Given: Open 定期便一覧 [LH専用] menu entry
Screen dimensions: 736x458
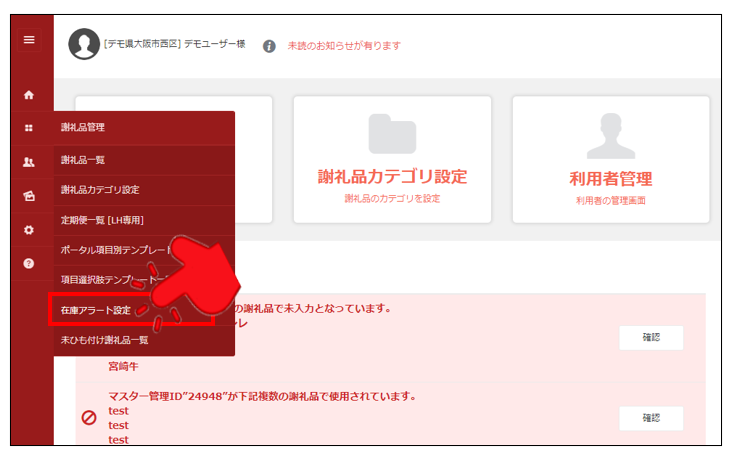Looking at the screenshot, I should [103, 220].
